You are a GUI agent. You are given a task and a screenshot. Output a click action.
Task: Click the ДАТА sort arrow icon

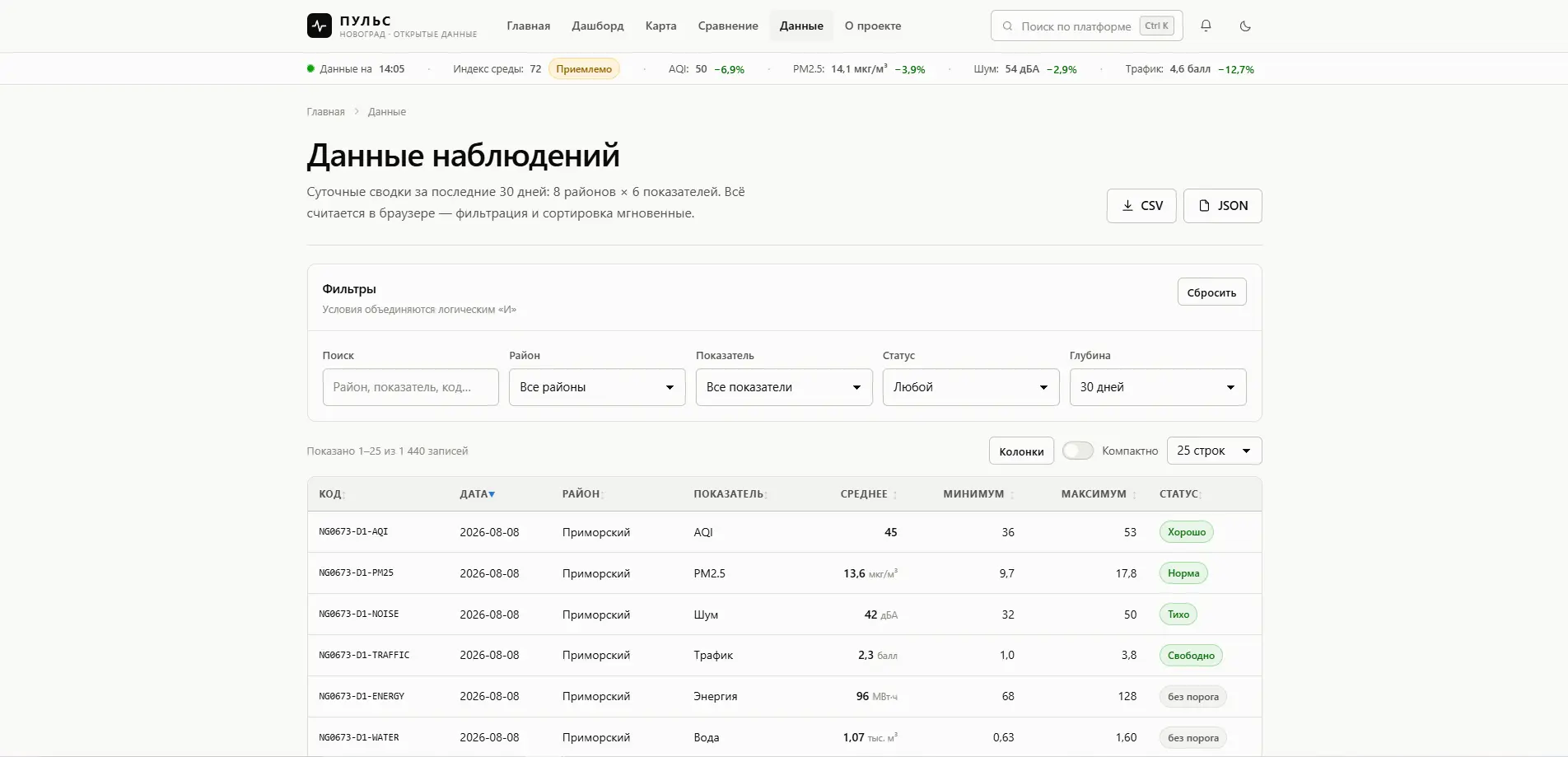click(x=492, y=494)
